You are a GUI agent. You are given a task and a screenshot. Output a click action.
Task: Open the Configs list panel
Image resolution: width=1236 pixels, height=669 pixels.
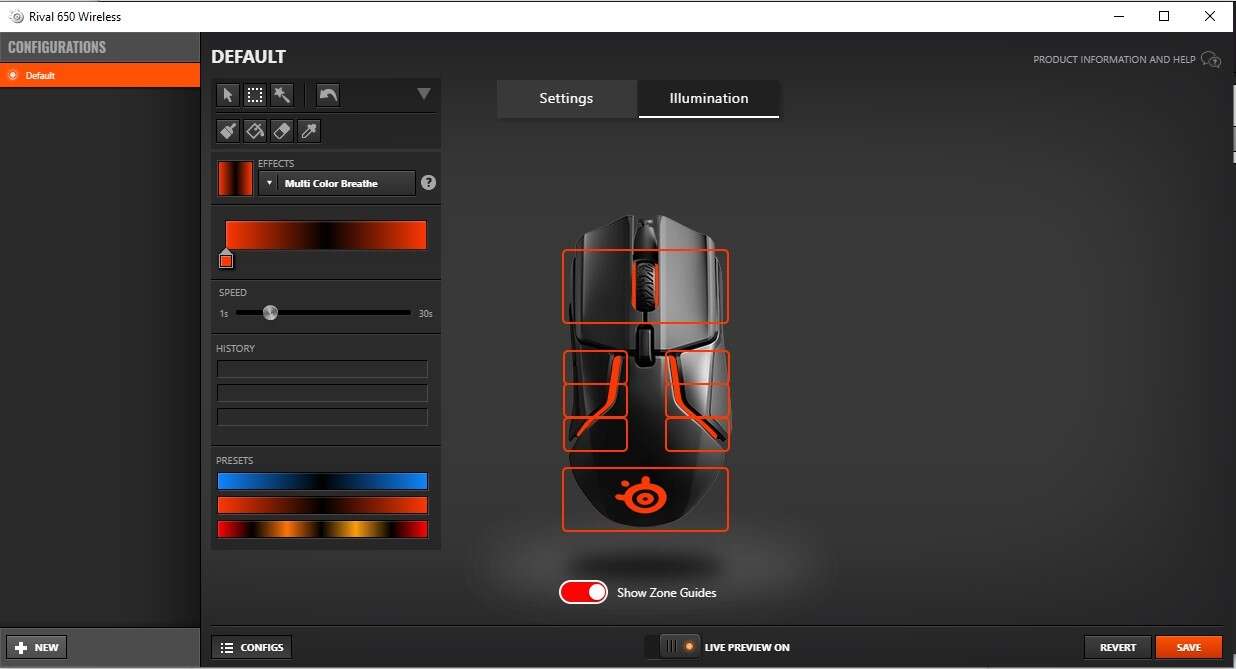(252, 647)
